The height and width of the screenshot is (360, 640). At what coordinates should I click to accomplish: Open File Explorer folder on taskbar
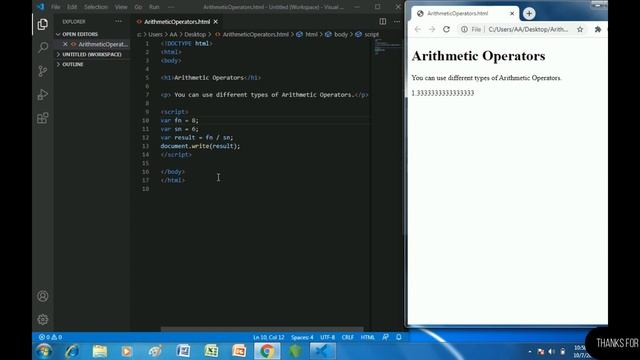(x=100, y=351)
